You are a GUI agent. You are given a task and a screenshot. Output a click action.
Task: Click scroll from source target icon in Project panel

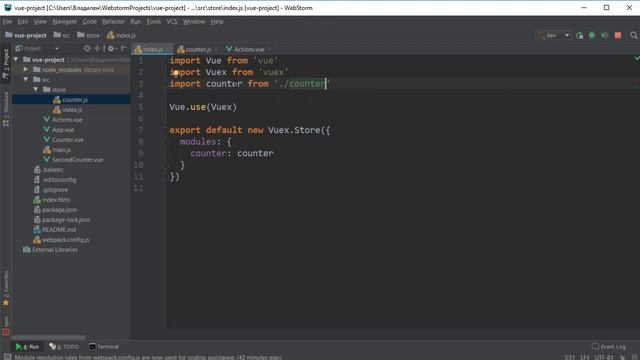click(x=87, y=49)
